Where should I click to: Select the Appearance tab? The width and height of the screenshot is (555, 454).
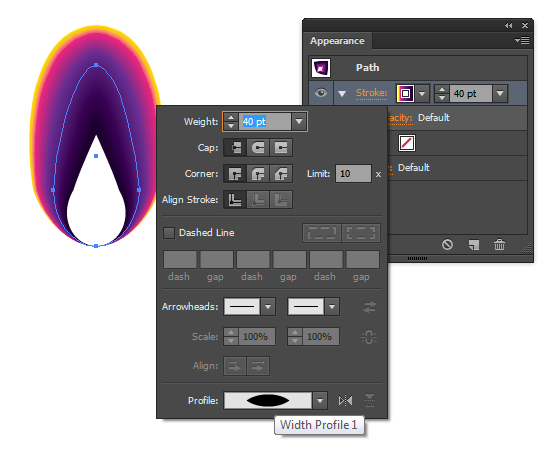click(337, 41)
